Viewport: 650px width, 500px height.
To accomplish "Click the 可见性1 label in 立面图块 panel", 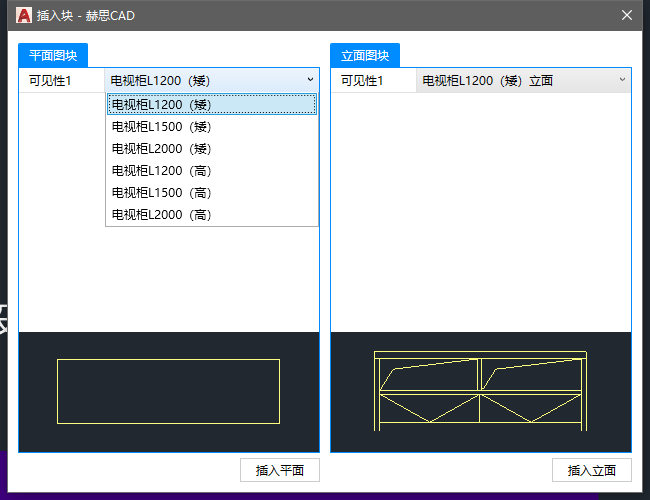I will click(x=362, y=80).
